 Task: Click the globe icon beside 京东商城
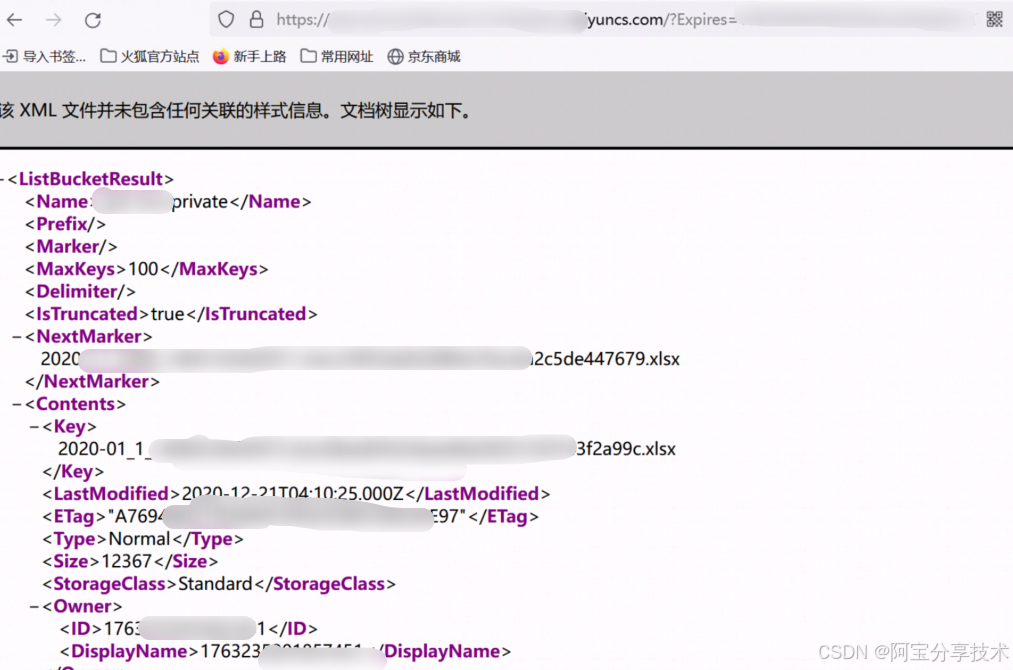(395, 57)
